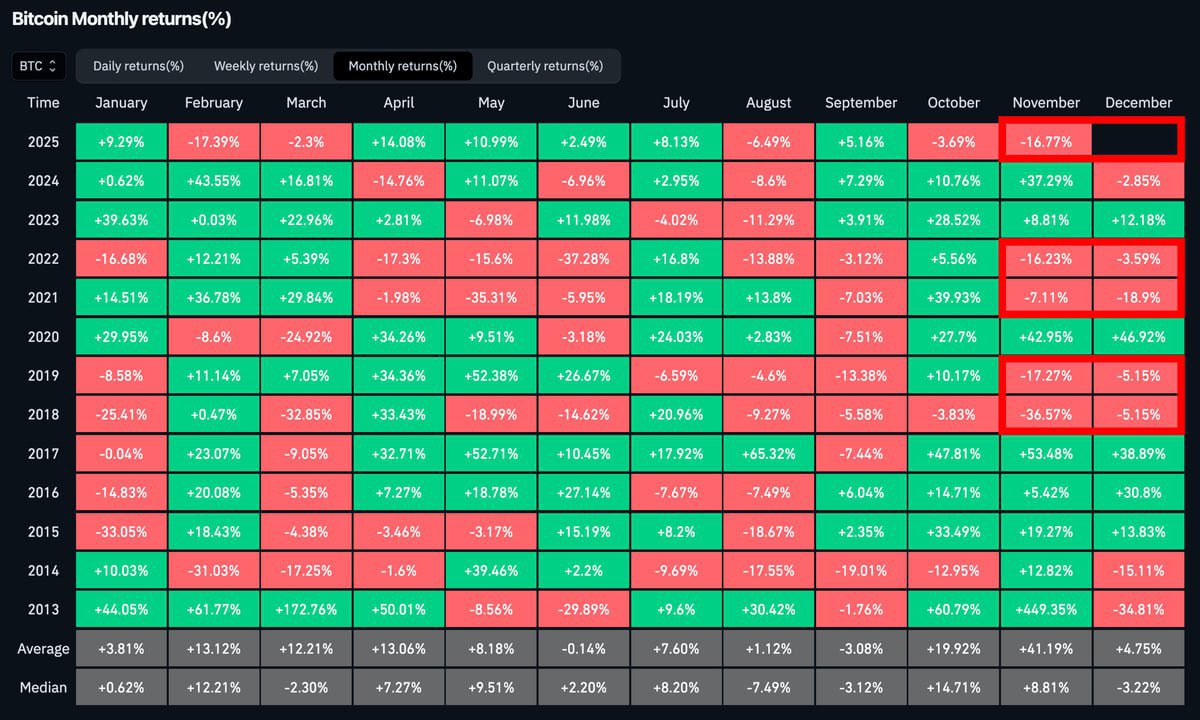The width and height of the screenshot is (1200, 720).
Task: Click the 2013 March cell +172.76%
Action: pyautogui.click(x=306, y=609)
